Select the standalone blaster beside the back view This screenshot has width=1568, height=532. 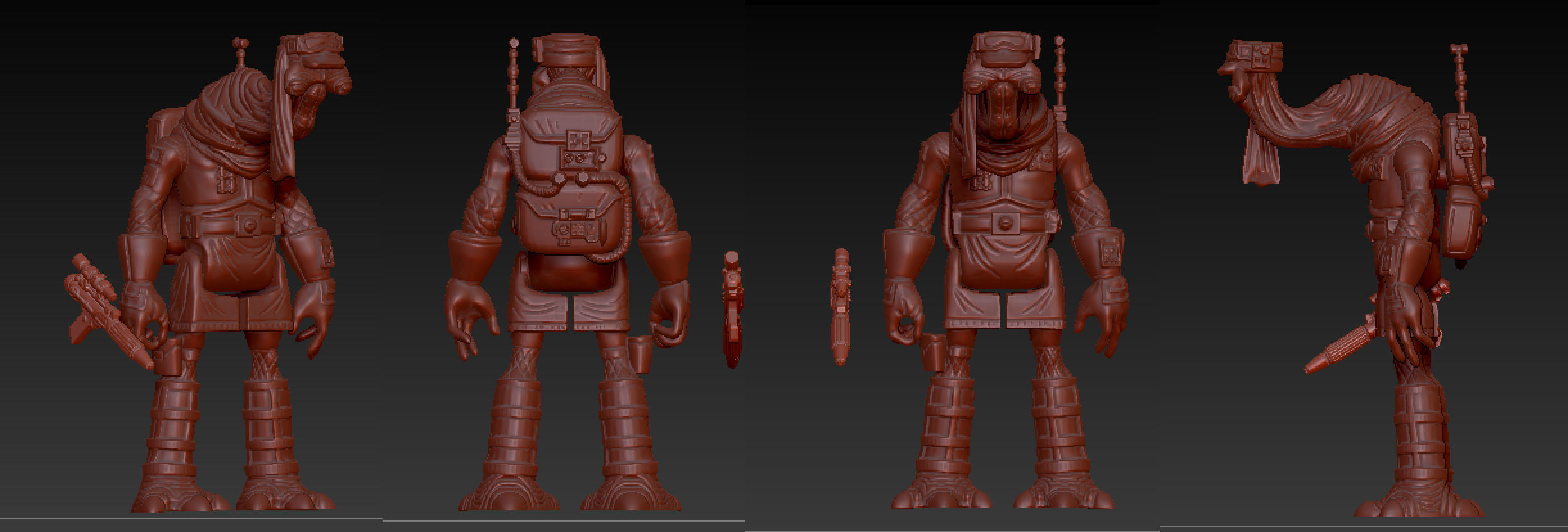click(731, 308)
